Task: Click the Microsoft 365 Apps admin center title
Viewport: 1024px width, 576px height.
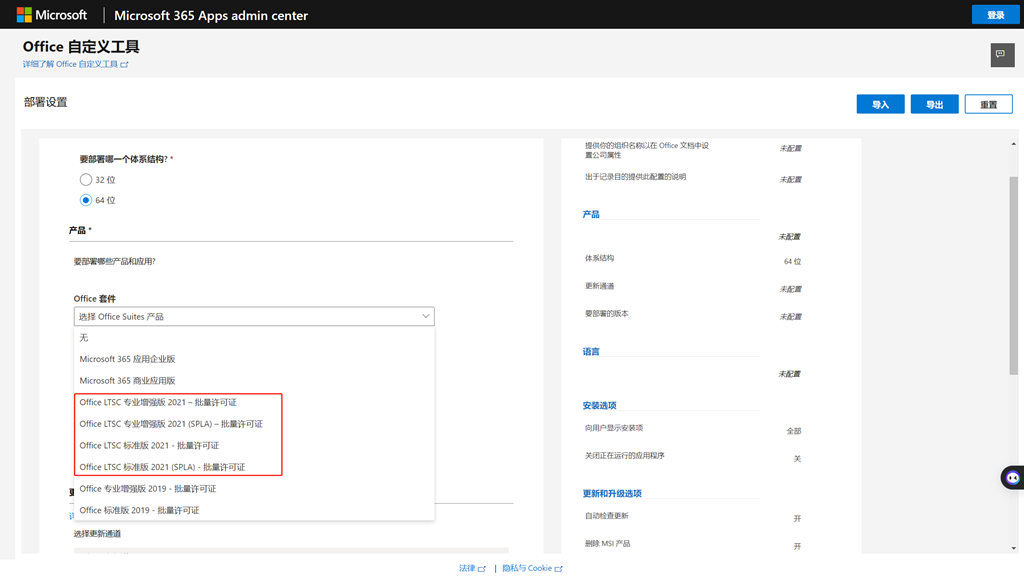Action: [211, 15]
